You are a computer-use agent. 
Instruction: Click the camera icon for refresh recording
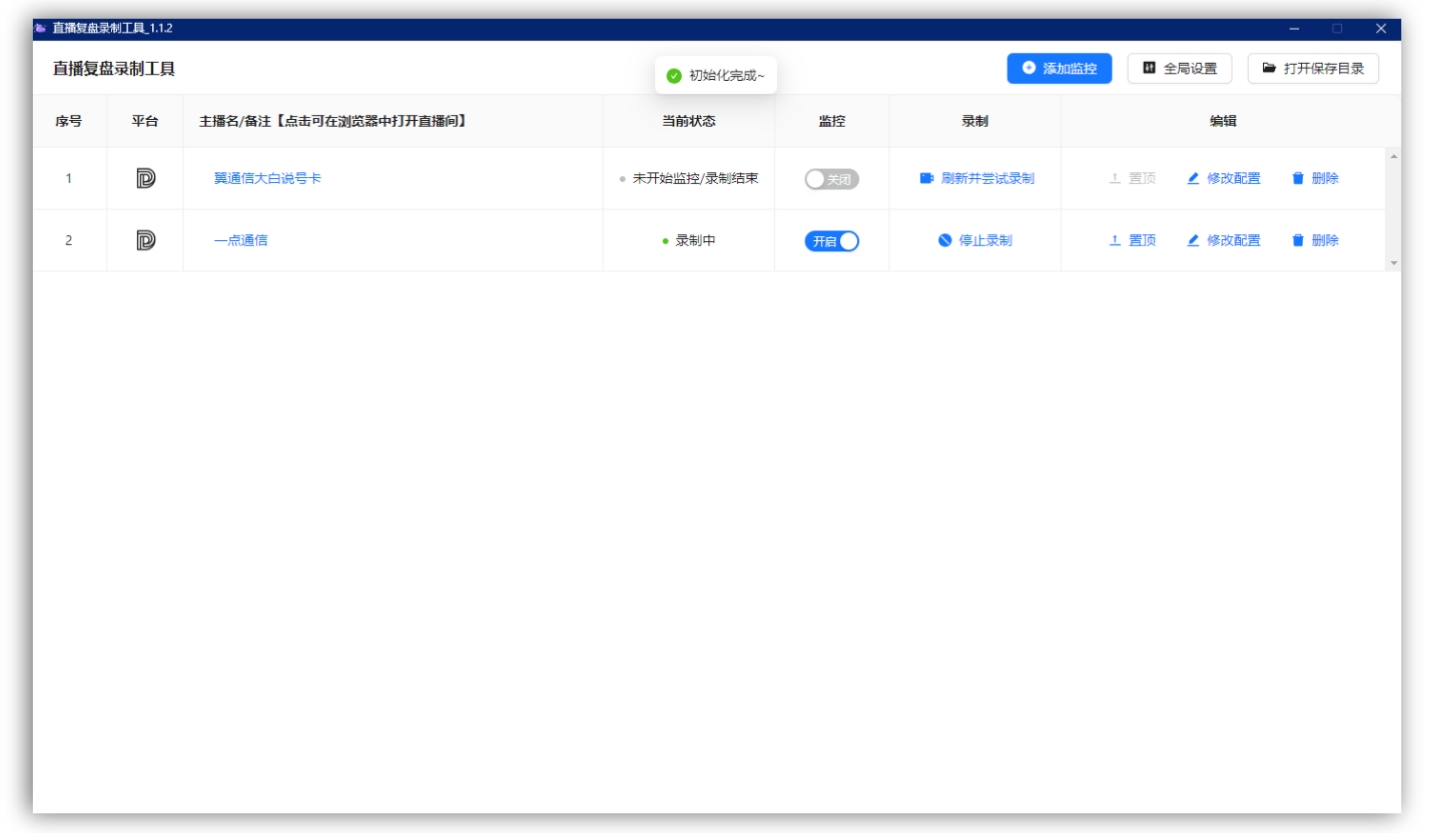point(926,178)
